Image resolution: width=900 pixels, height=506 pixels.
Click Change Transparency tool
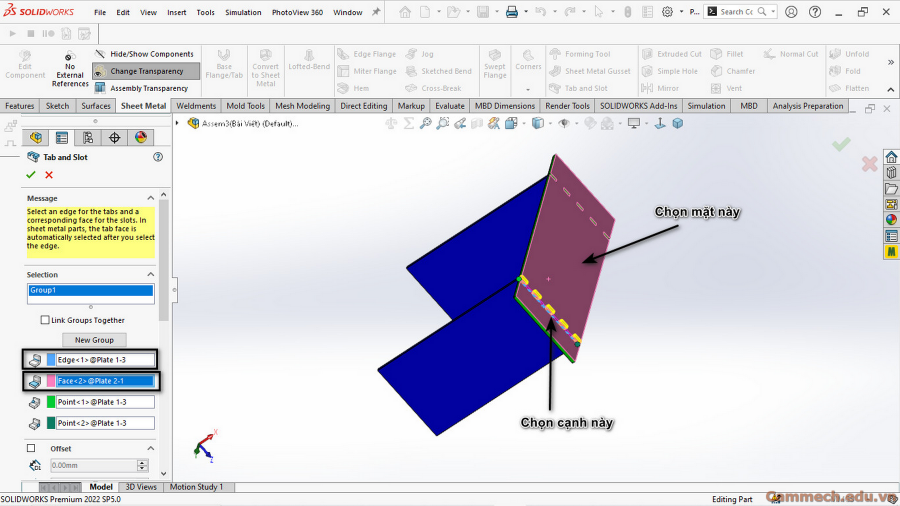(146, 71)
